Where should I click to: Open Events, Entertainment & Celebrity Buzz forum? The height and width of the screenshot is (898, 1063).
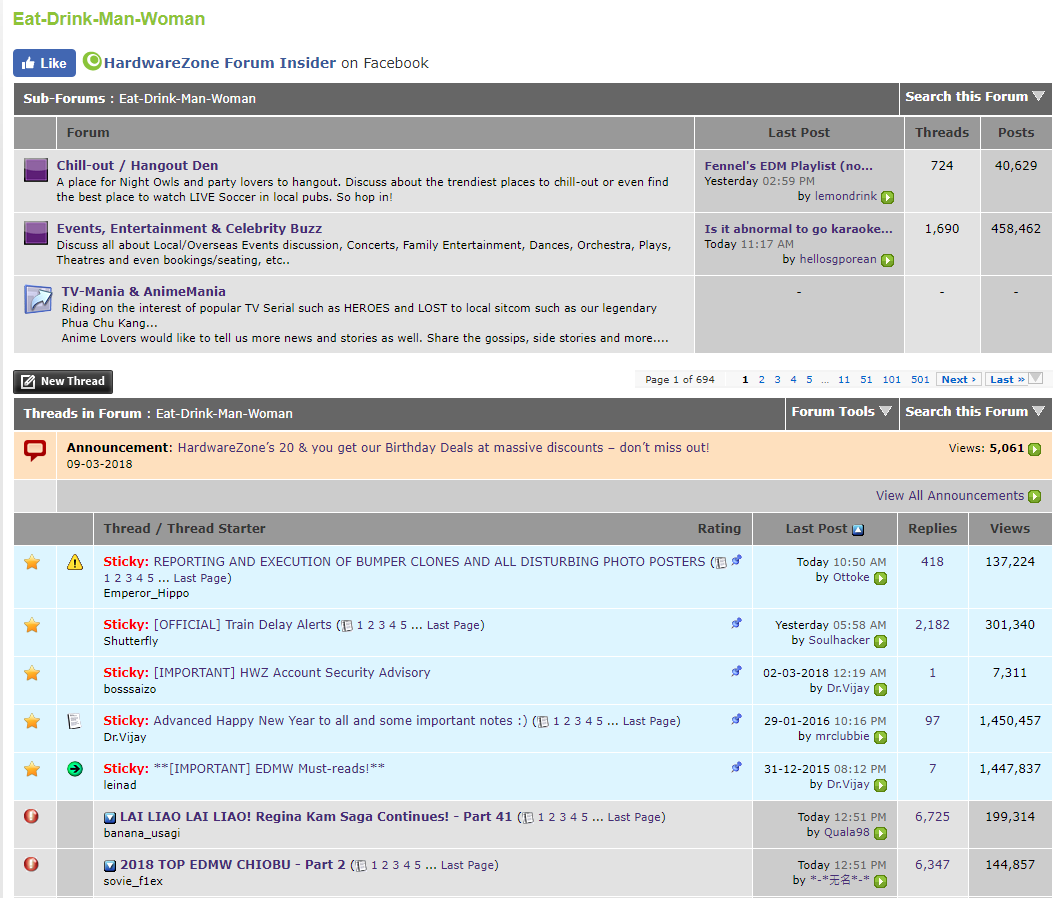click(189, 228)
